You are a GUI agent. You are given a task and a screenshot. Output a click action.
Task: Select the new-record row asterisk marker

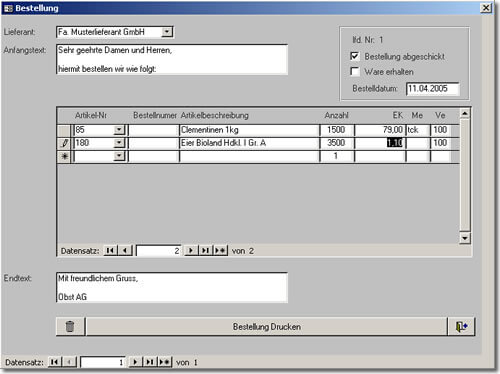[64, 156]
